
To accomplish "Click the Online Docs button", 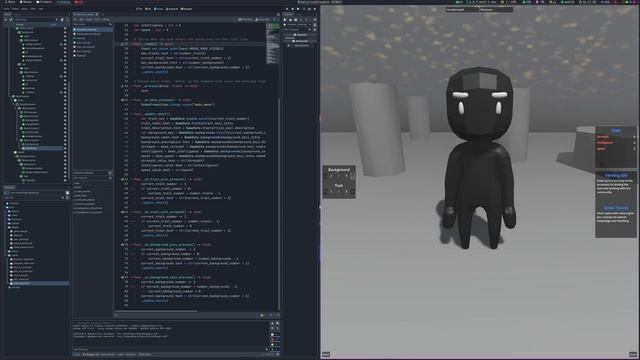I will click(246, 19).
